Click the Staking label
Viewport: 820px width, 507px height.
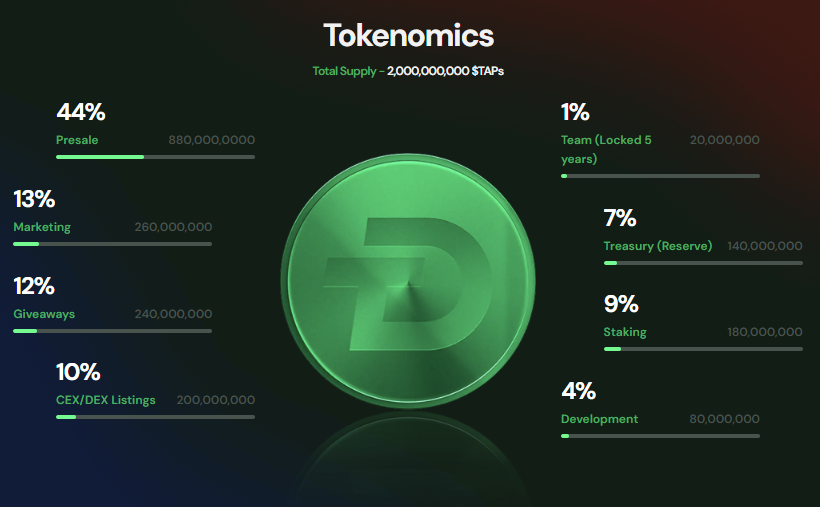tap(625, 332)
